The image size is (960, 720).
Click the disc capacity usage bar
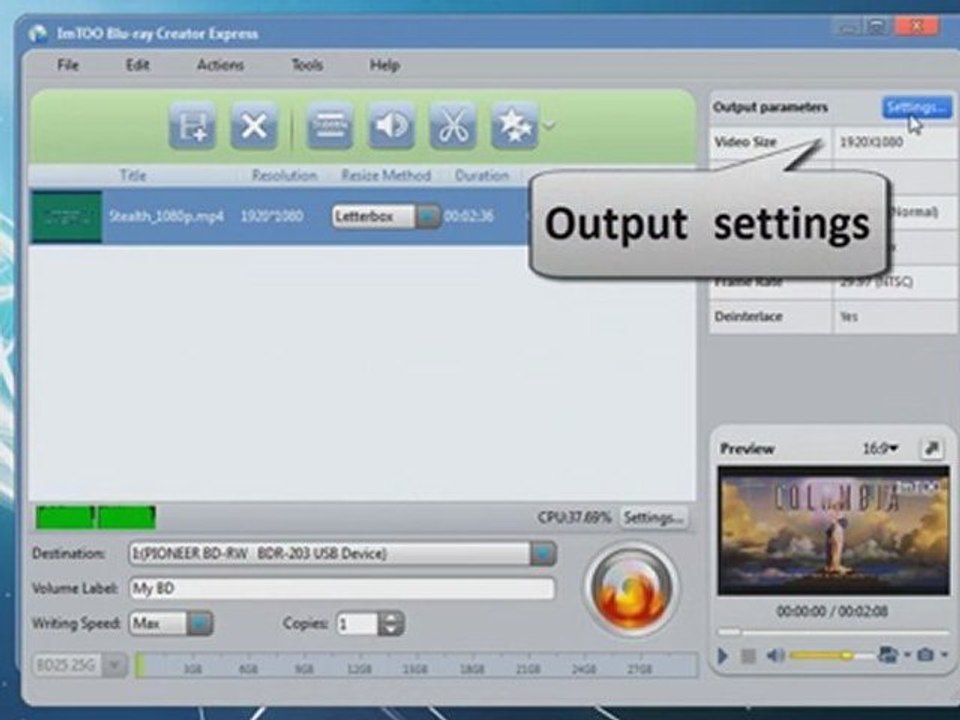[416, 665]
